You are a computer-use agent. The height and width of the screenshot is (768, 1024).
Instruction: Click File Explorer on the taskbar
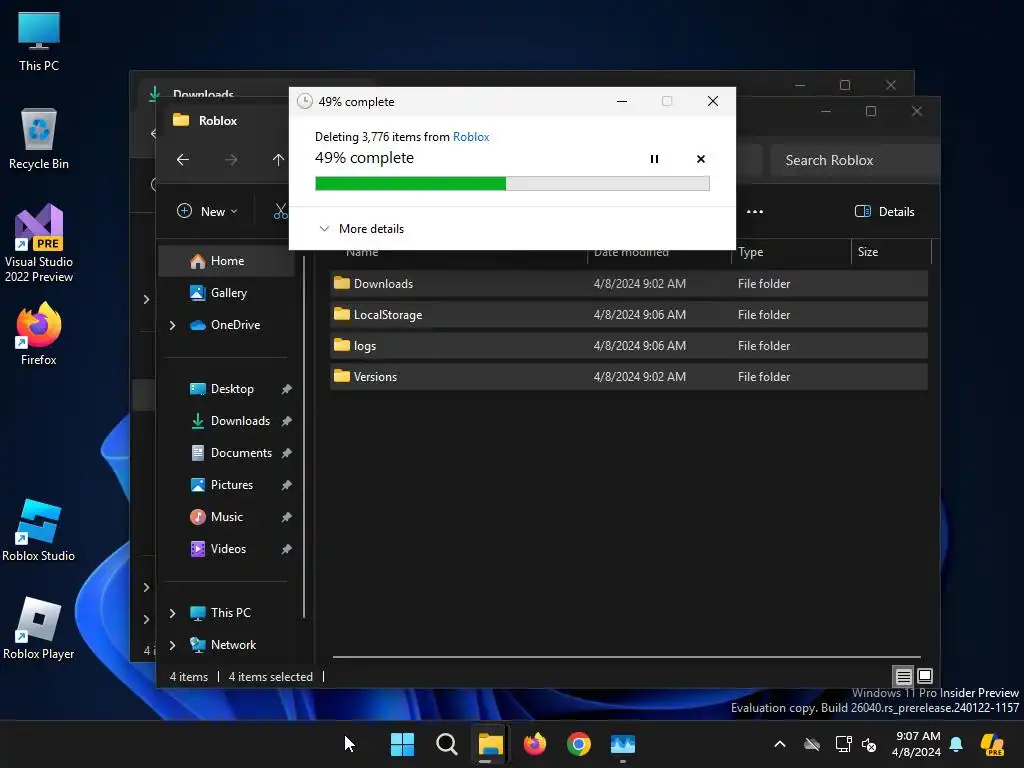click(x=490, y=744)
